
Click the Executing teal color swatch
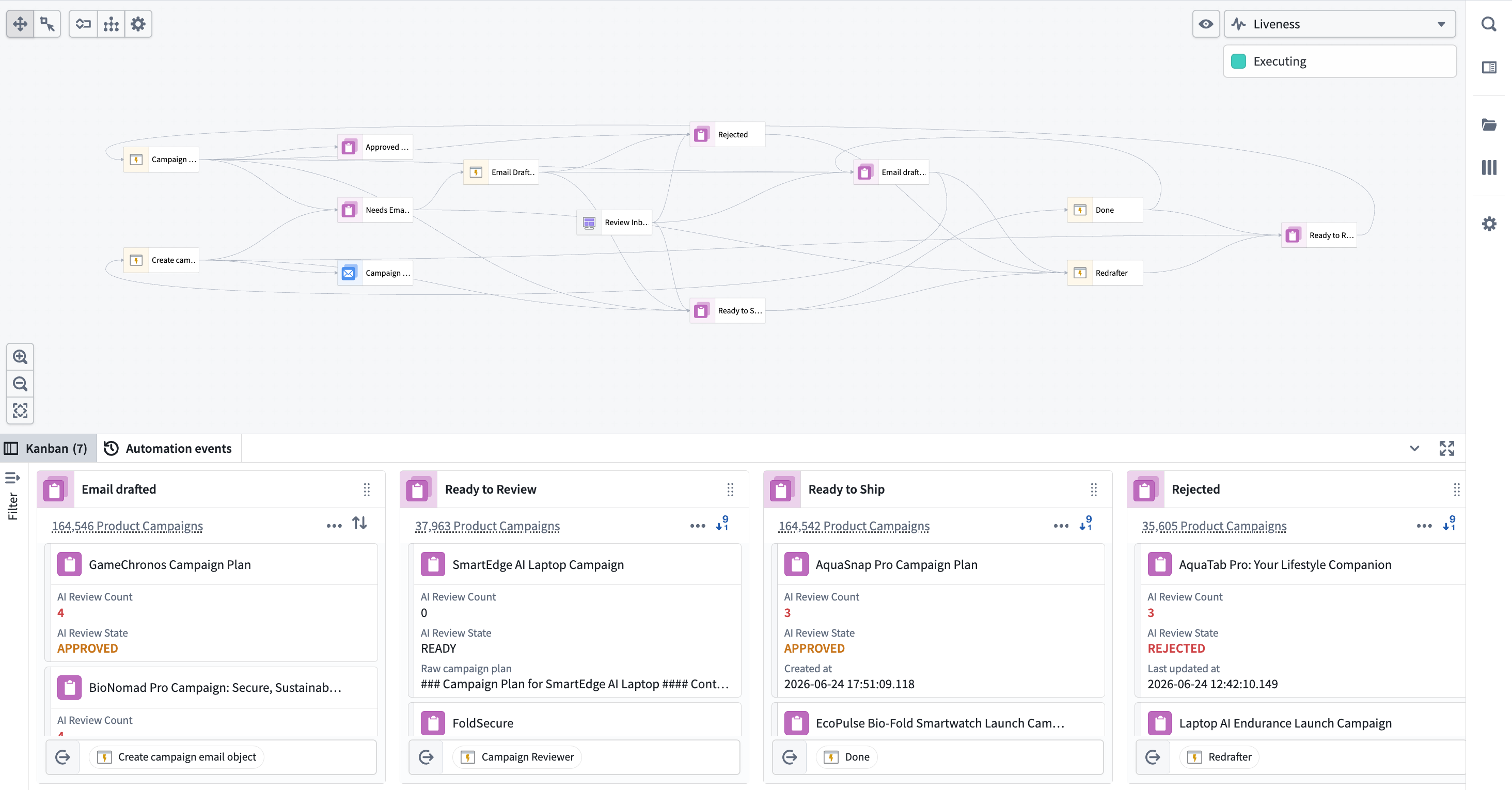[x=1238, y=61]
